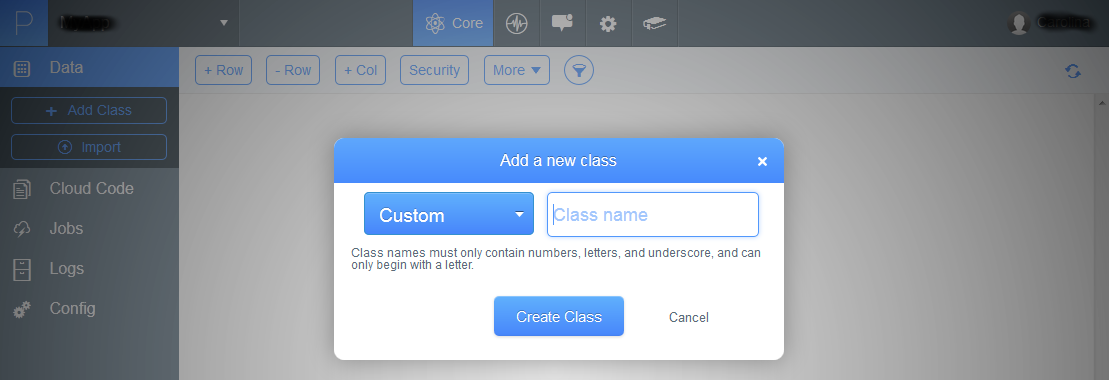
Task: Click the Create Class button
Action: pyautogui.click(x=559, y=316)
